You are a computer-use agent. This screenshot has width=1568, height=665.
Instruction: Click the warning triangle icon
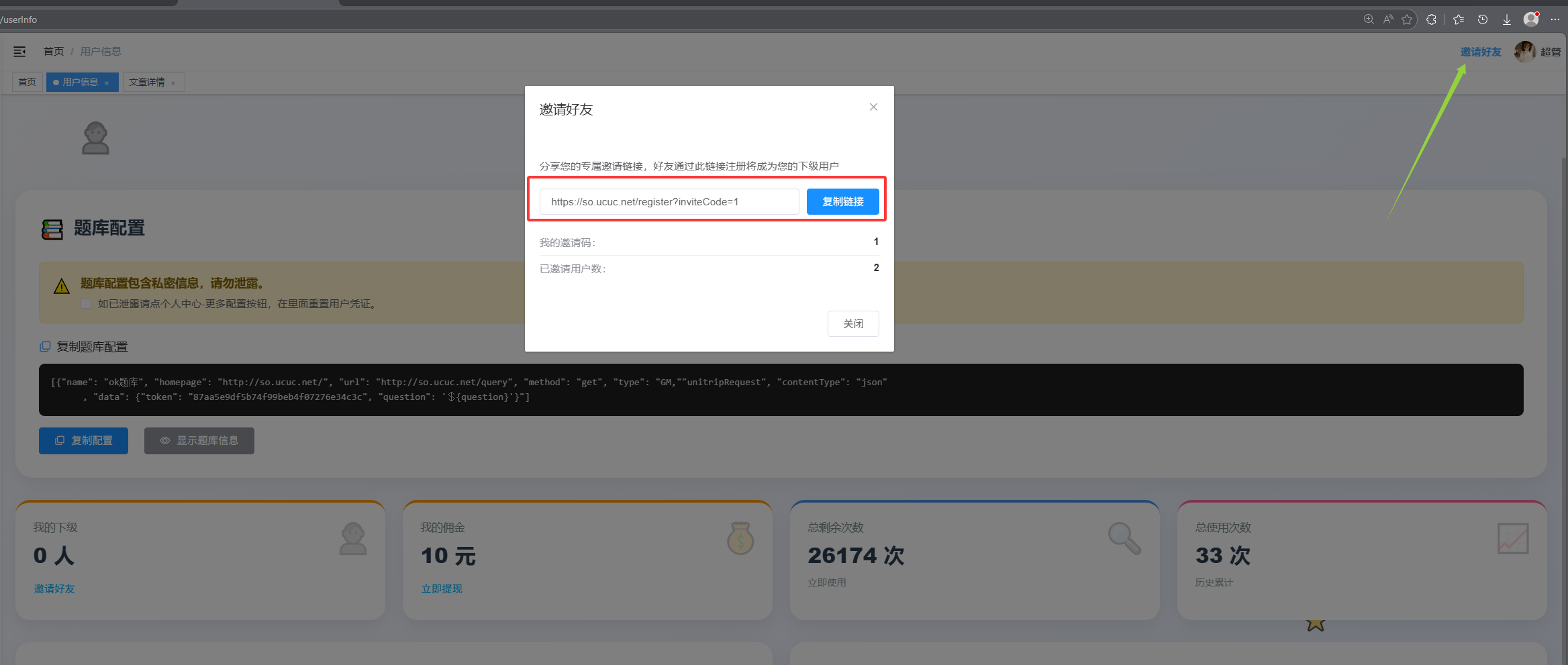(x=62, y=287)
